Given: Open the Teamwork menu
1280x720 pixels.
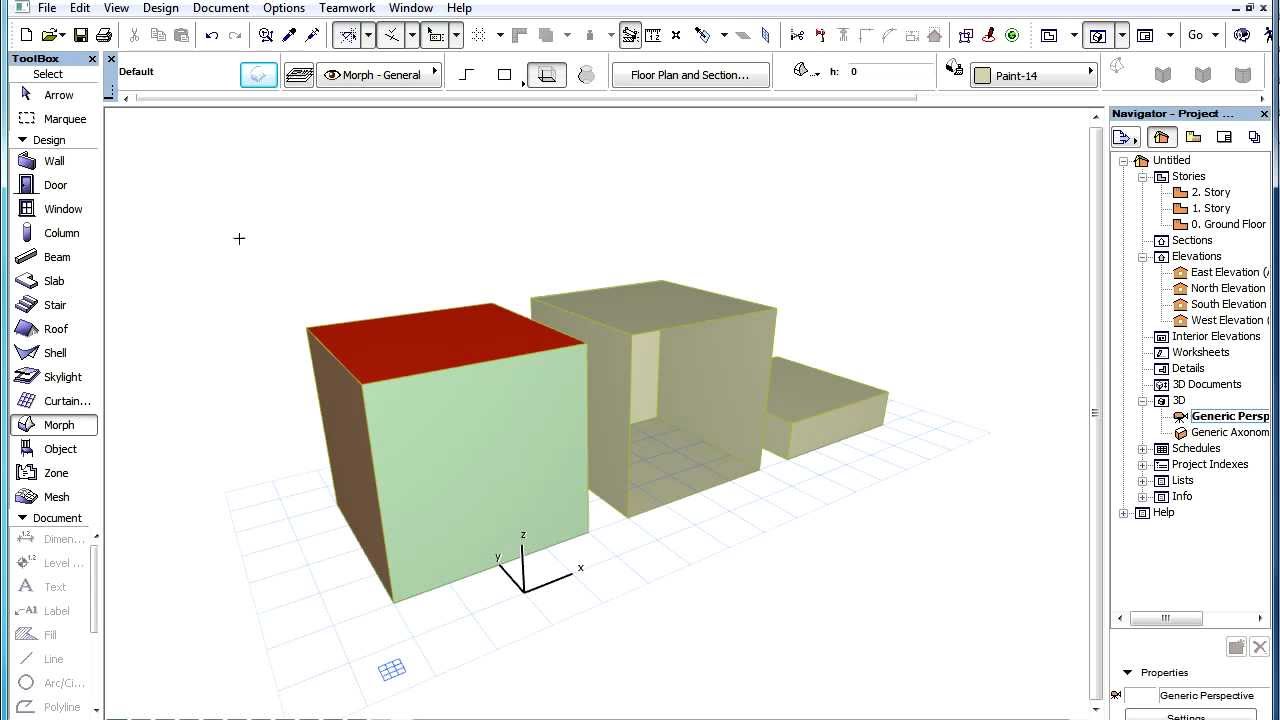Looking at the screenshot, I should [x=347, y=8].
